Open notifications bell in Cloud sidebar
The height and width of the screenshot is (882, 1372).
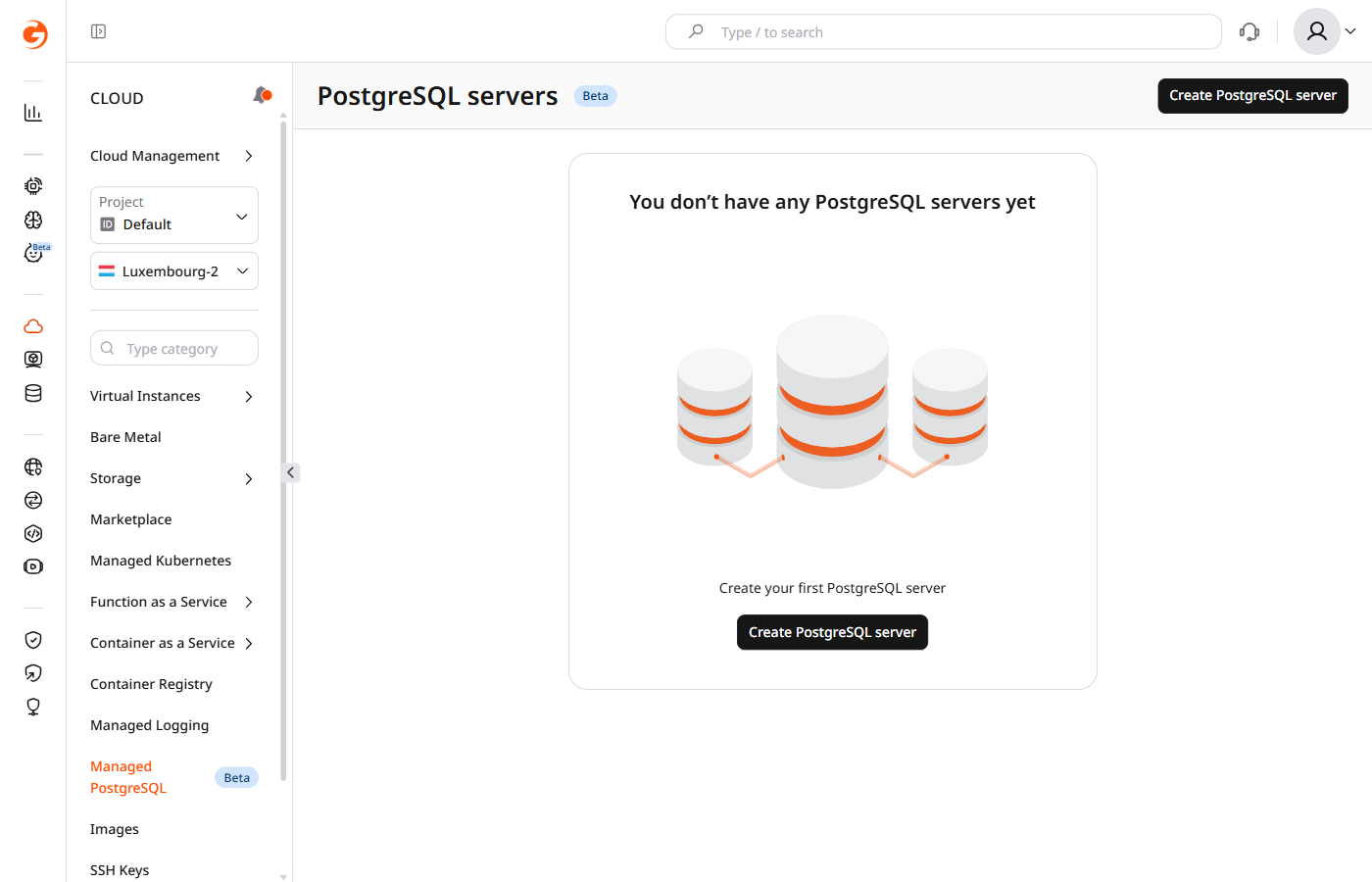point(262,95)
